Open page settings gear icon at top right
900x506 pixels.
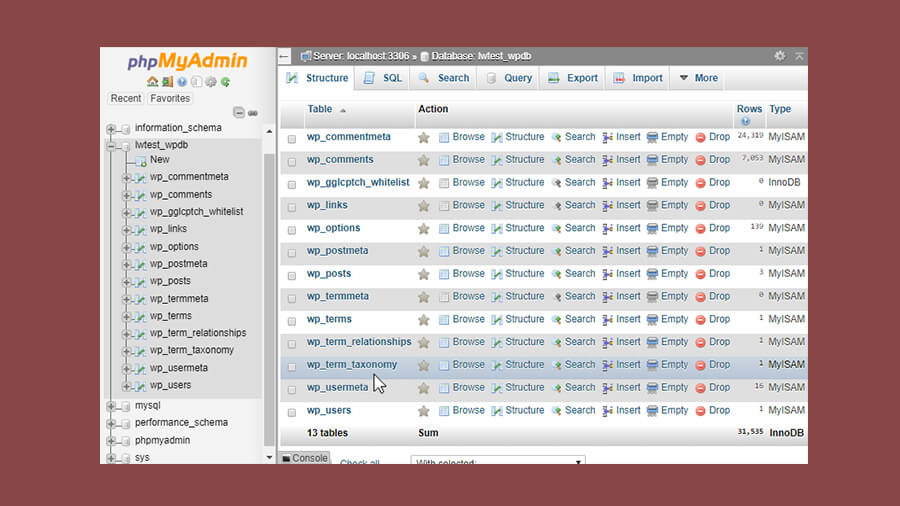pyautogui.click(x=779, y=56)
